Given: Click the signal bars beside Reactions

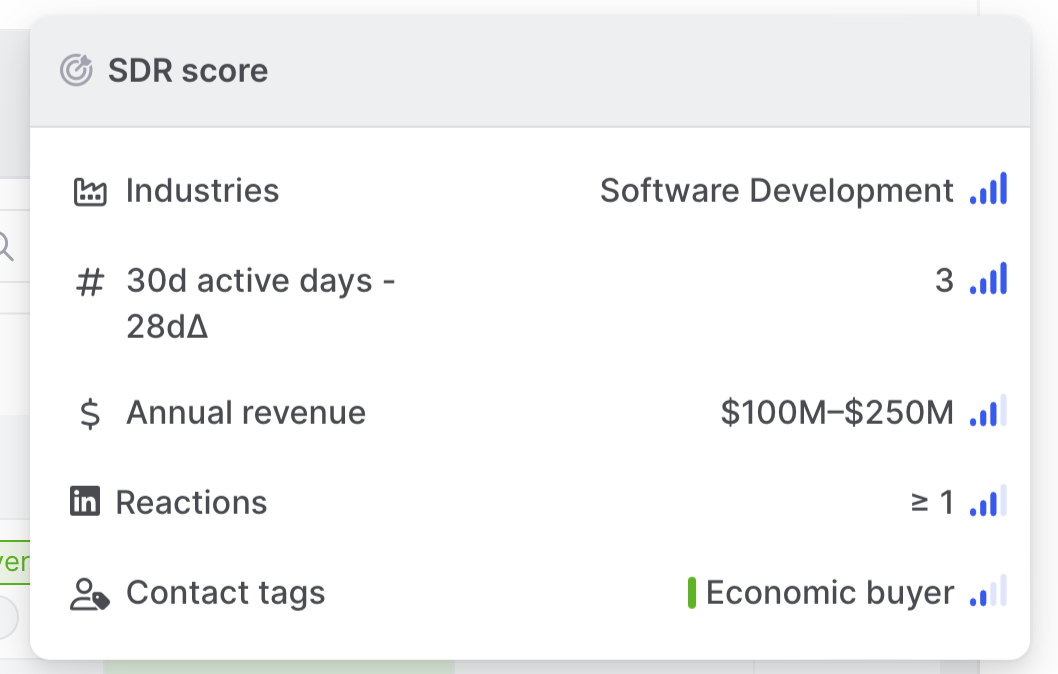Looking at the screenshot, I should [x=988, y=501].
